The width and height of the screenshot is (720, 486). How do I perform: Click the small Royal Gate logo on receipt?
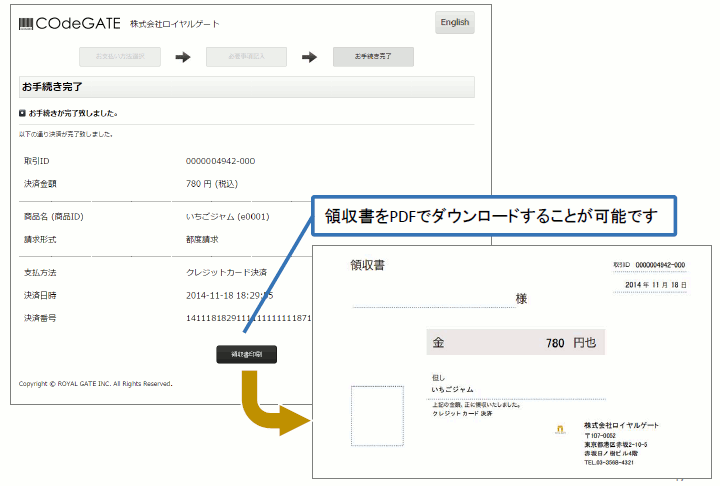pyautogui.click(x=560, y=429)
